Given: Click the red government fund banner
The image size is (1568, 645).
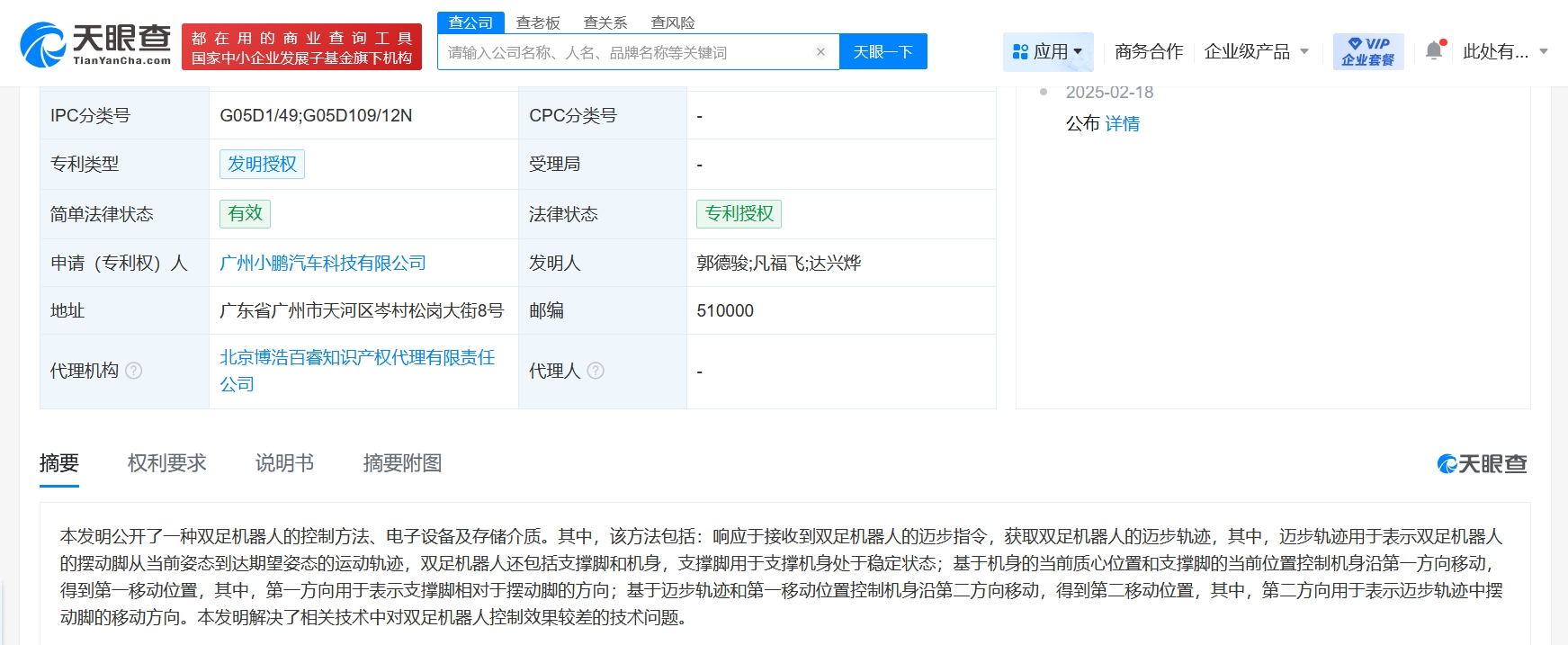Looking at the screenshot, I should pyautogui.click(x=301, y=48).
